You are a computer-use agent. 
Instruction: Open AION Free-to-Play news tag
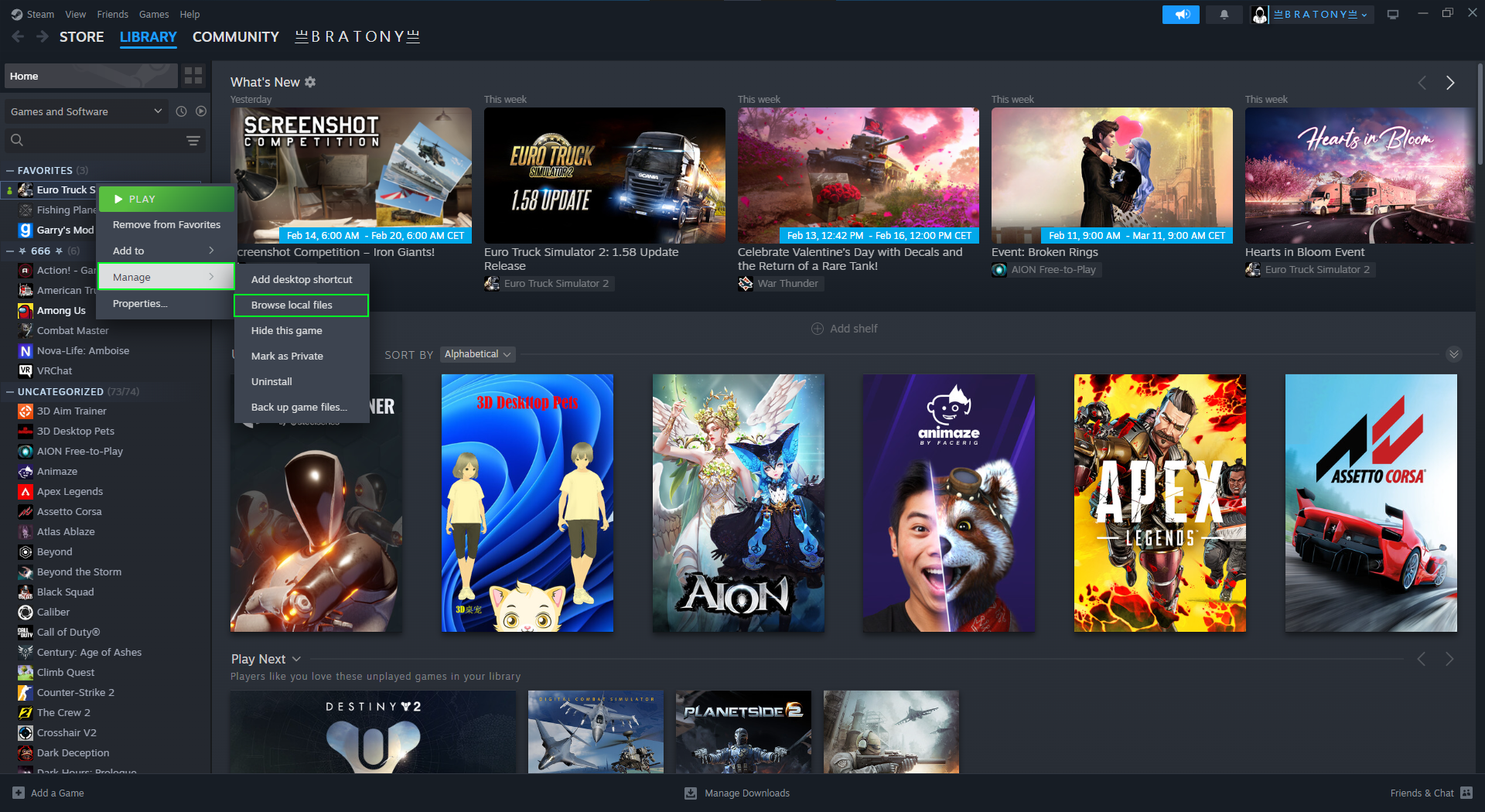tap(1045, 269)
